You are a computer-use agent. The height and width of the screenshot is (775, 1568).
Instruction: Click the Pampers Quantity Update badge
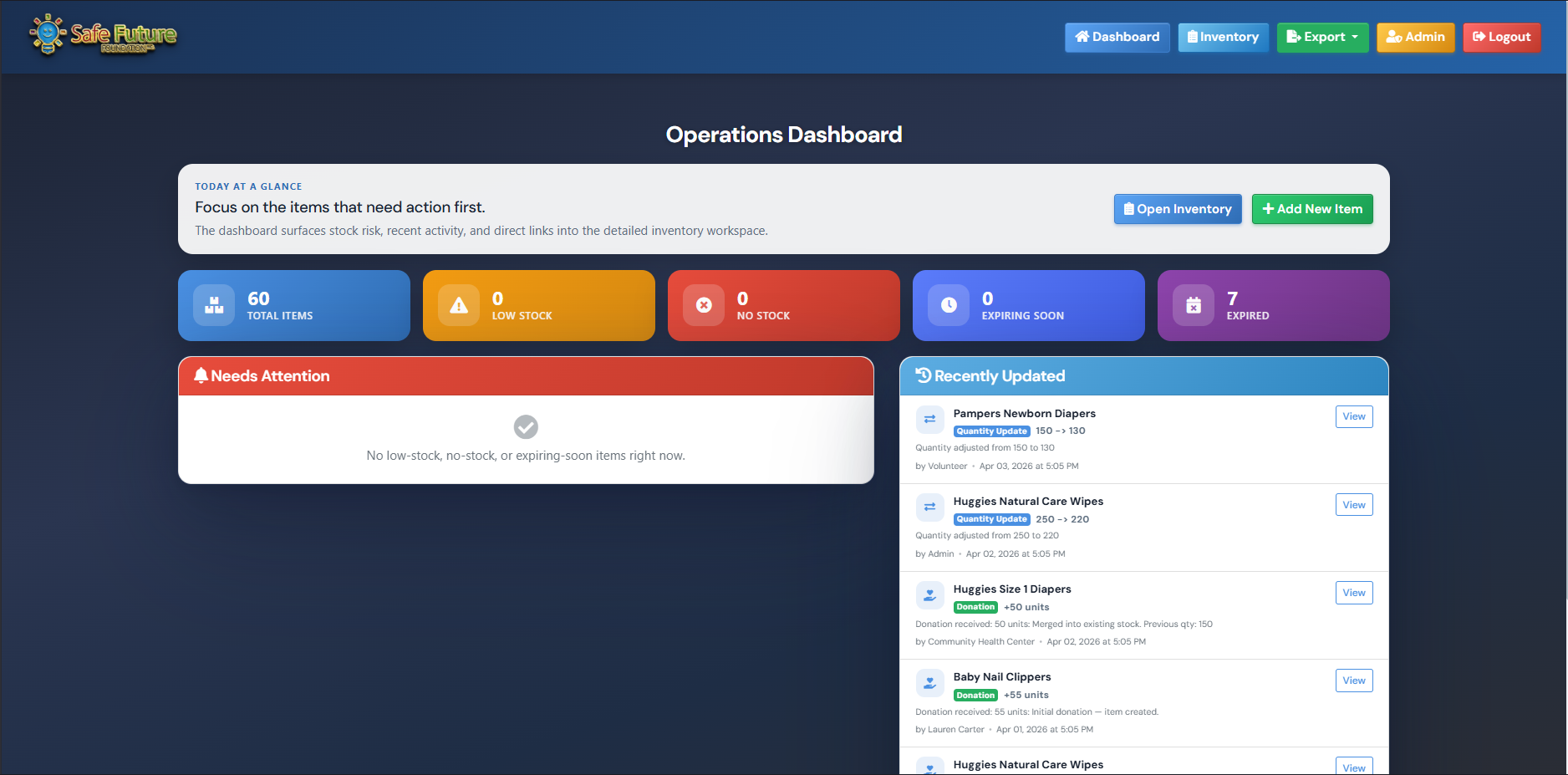click(x=991, y=431)
